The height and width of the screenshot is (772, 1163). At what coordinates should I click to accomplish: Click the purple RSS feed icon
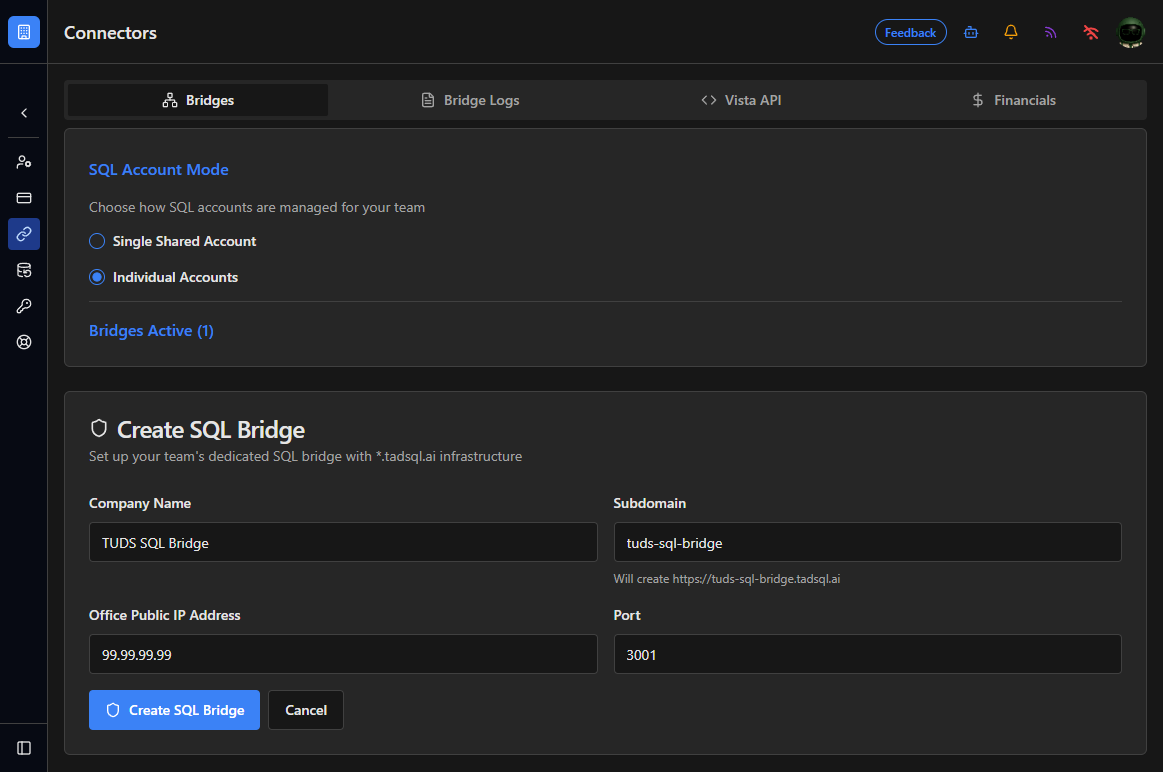(1050, 33)
